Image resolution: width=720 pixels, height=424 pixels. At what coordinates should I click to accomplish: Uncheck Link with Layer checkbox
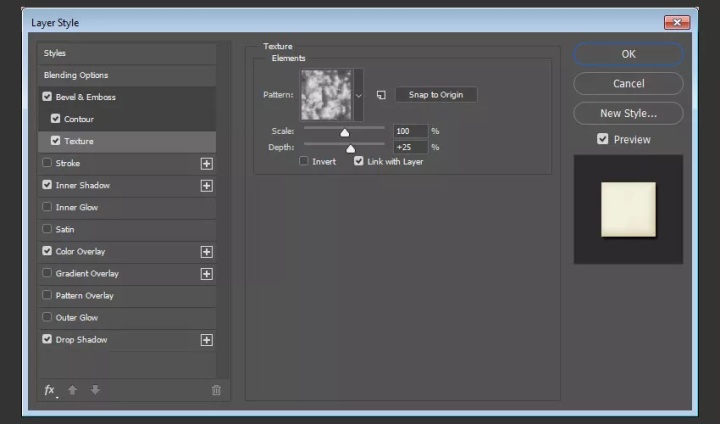point(359,161)
